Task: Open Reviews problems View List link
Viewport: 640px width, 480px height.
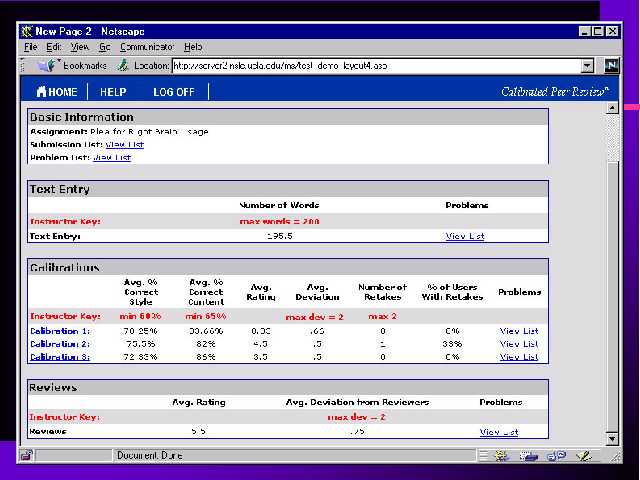Action: click(x=499, y=432)
